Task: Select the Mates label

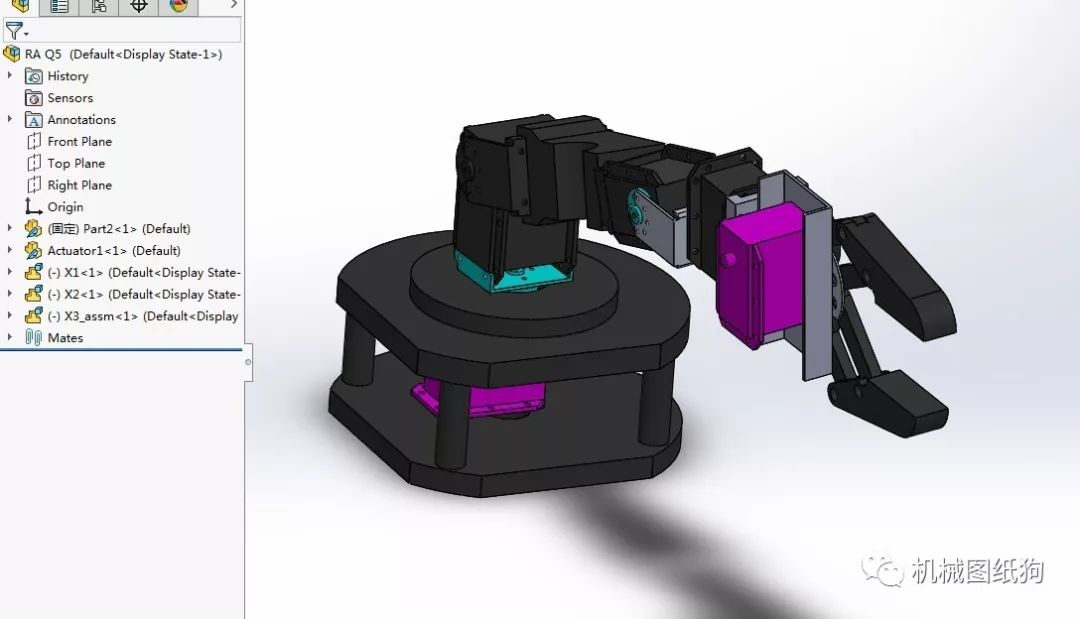Action: [65, 337]
